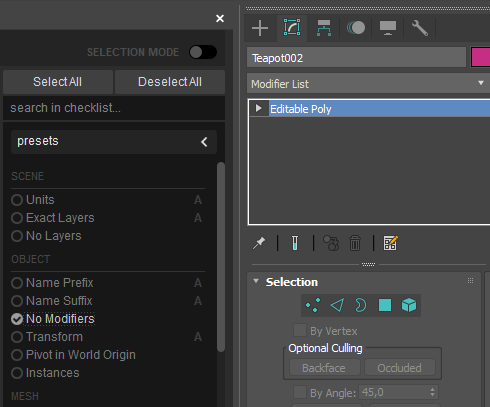Expand the Editable Poly stack entry
The width and height of the screenshot is (490, 407).
click(x=258, y=108)
